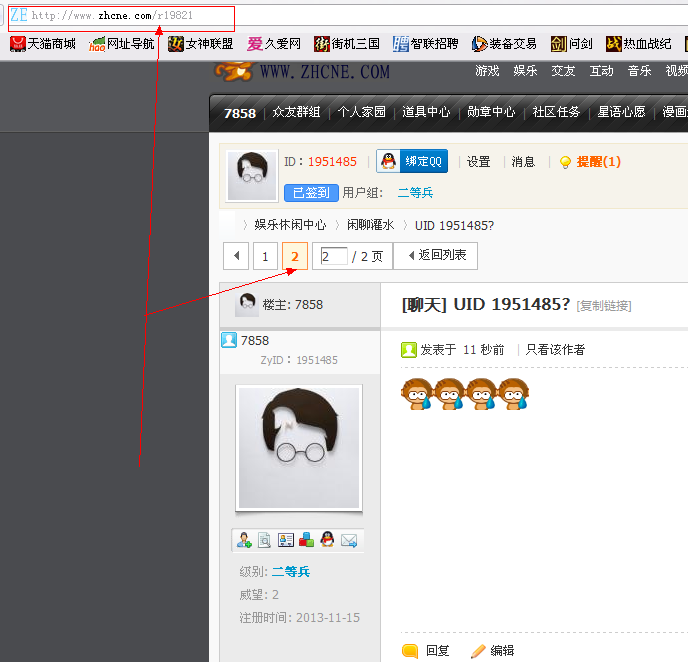Open 消息 messages link
The image size is (688, 662).
tap(523, 162)
